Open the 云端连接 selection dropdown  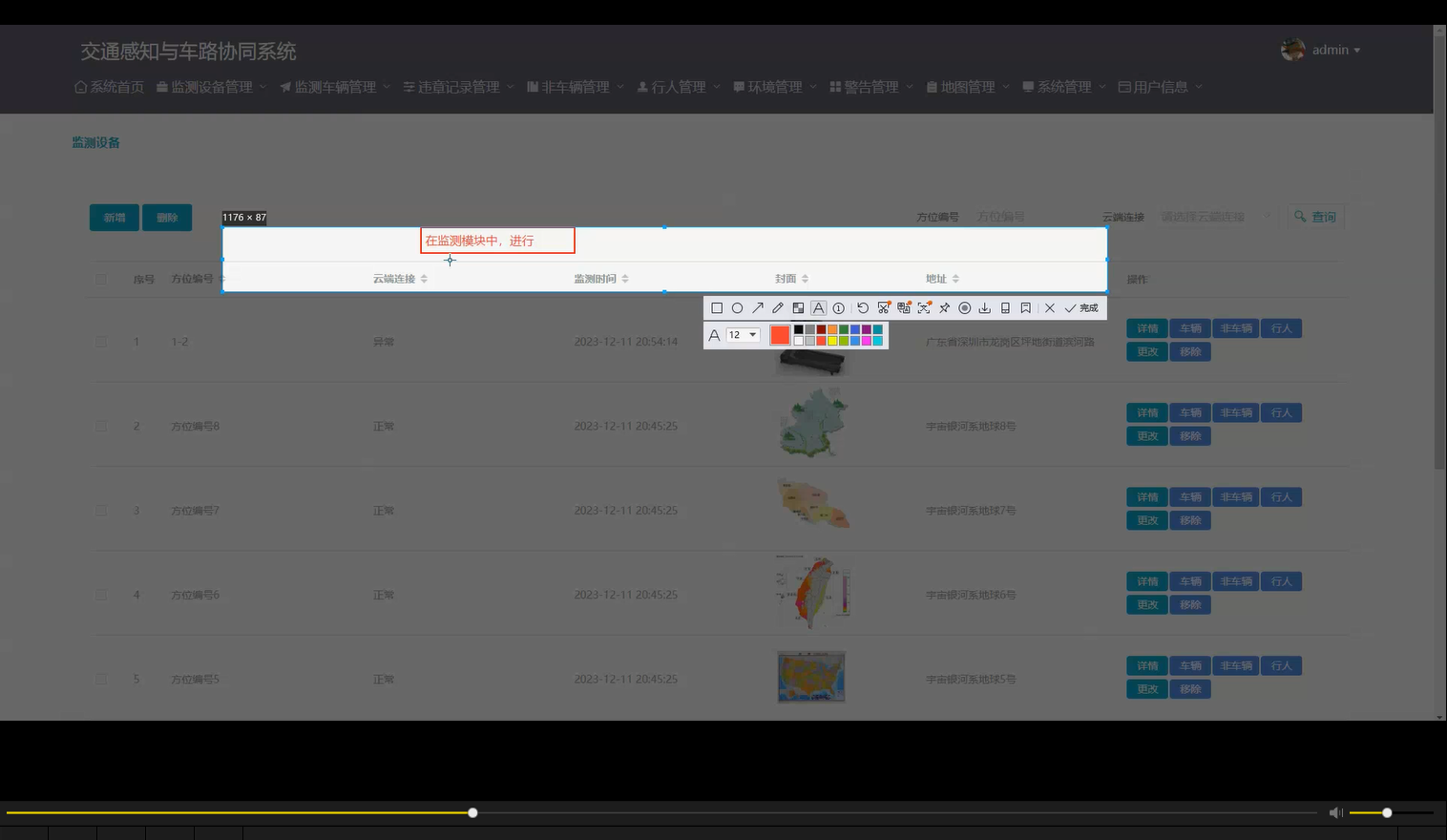point(1210,216)
